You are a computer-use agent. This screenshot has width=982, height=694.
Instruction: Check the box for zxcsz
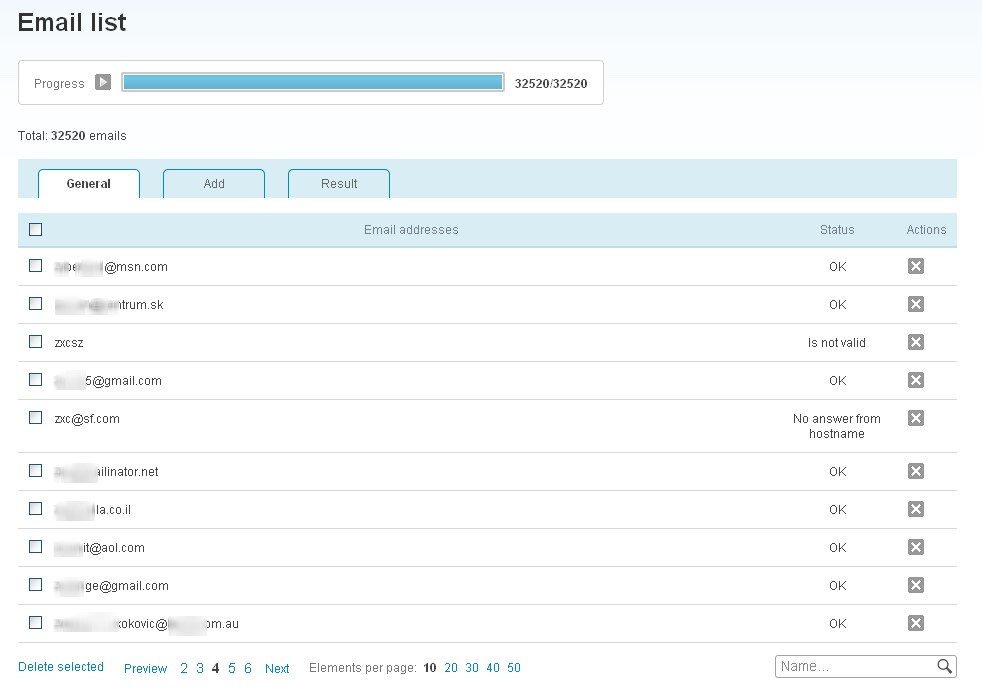(x=36, y=342)
